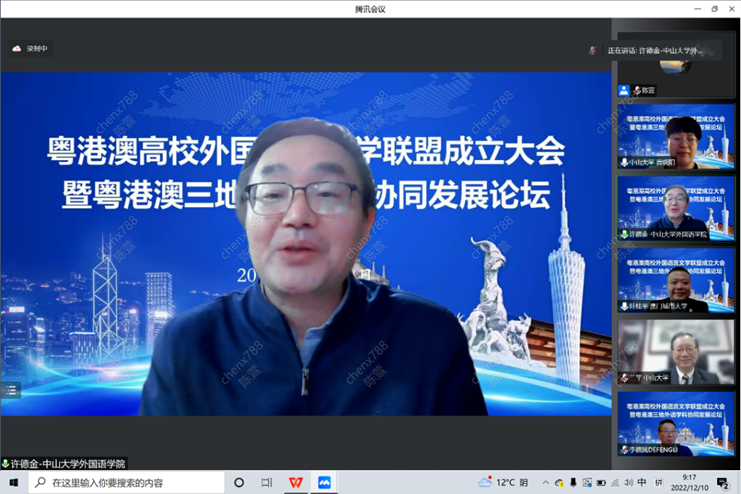This screenshot has height=494, width=741.
Task: Click the cloud recording status indicator
Action: (29, 48)
